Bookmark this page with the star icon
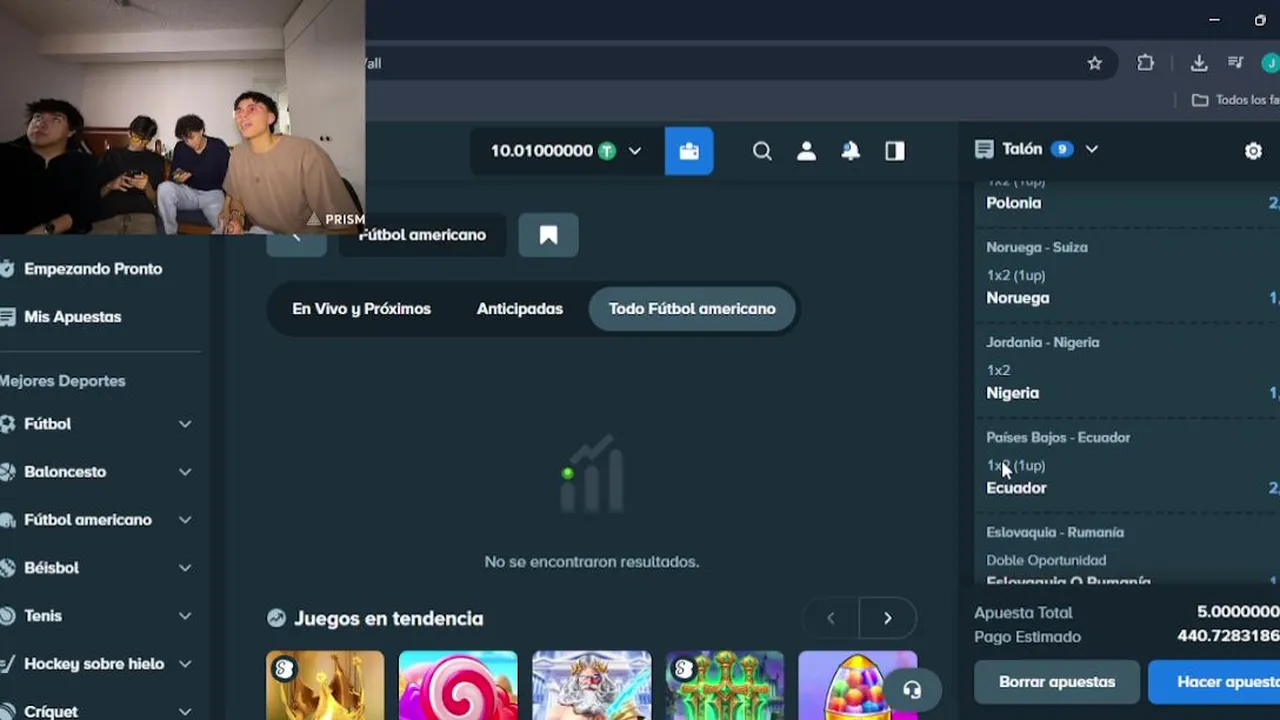1280x720 pixels. tap(1095, 63)
